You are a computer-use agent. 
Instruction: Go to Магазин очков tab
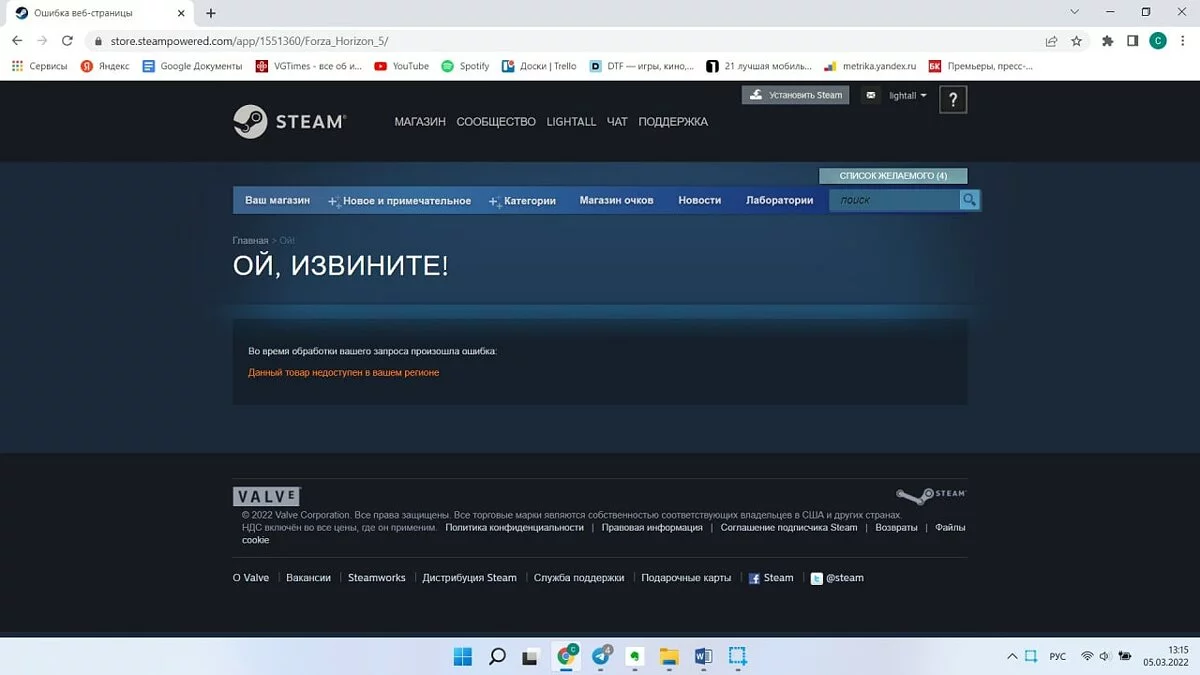point(616,200)
